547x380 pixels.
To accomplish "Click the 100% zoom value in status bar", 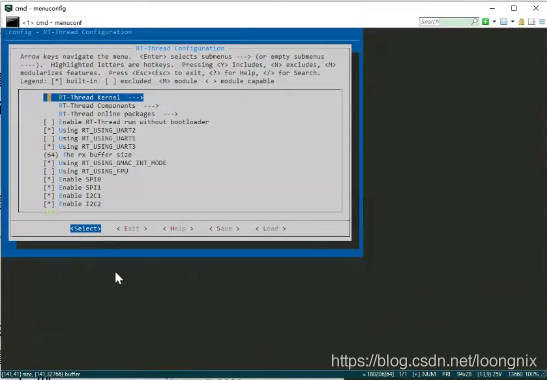I will (532, 374).
